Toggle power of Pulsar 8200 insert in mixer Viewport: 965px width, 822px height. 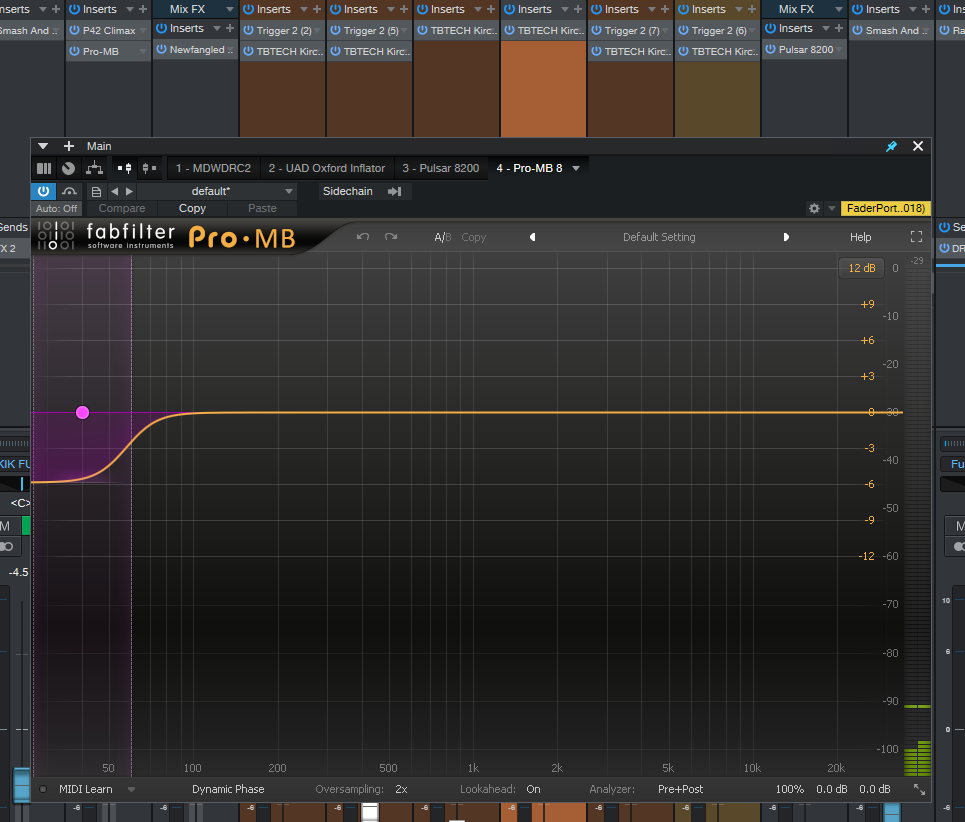tap(771, 49)
